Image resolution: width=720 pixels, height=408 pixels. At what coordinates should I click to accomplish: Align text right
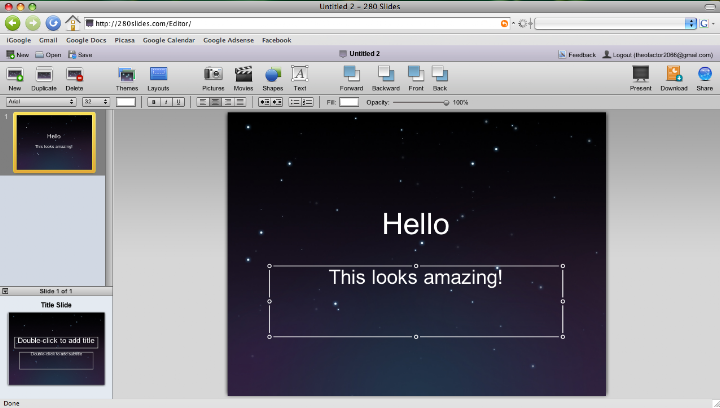point(227,102)
